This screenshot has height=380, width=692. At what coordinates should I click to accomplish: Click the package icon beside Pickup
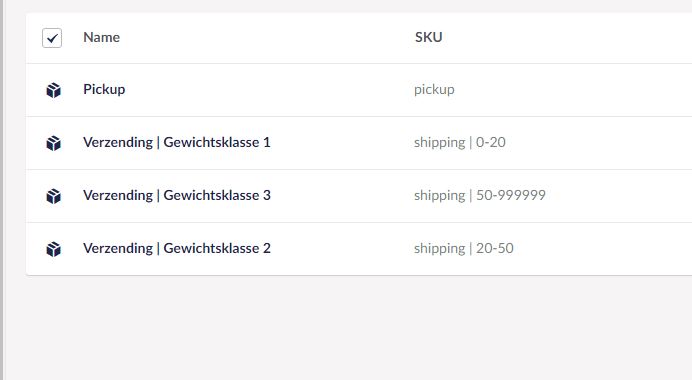pyautogui.click(x=53, y=90)
